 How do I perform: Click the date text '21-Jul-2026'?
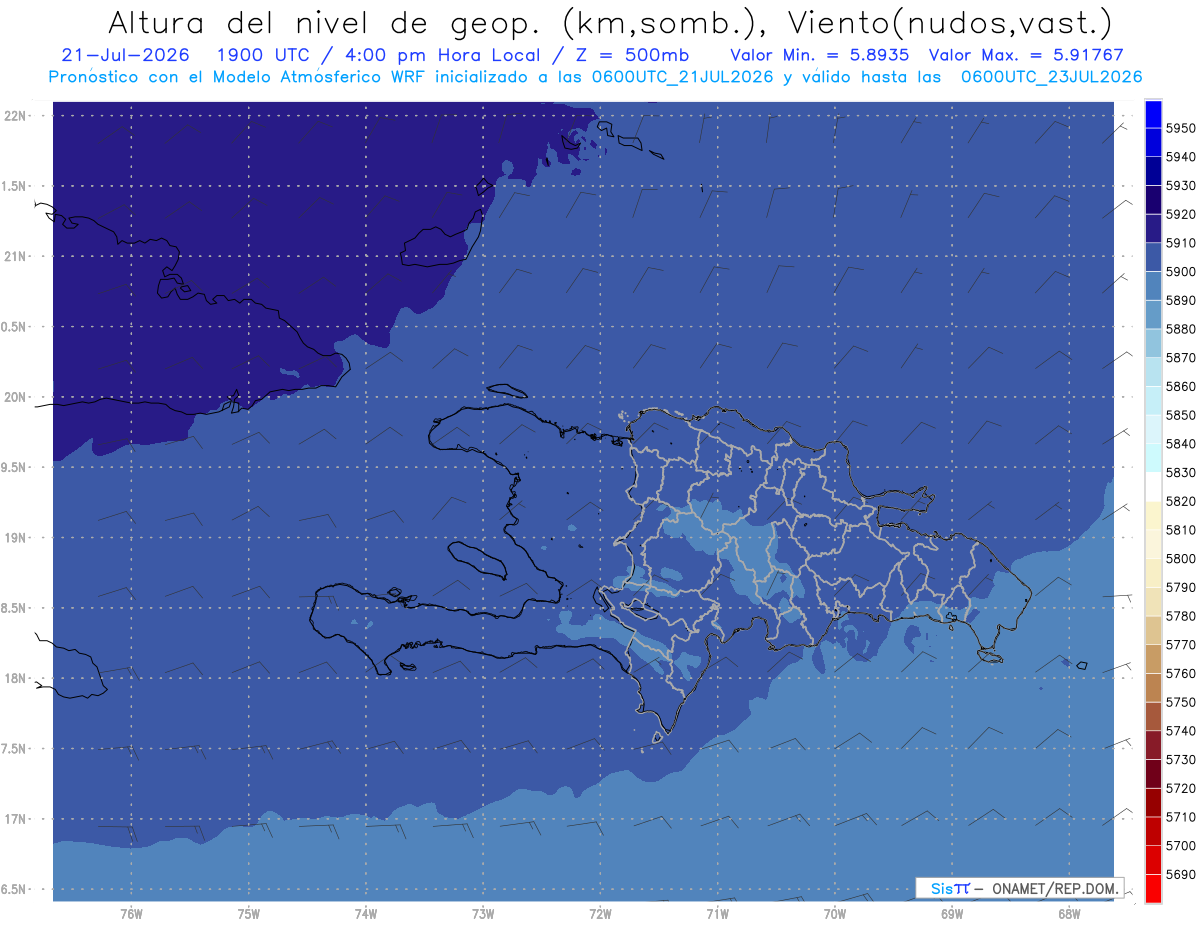[x=126, y=55]
